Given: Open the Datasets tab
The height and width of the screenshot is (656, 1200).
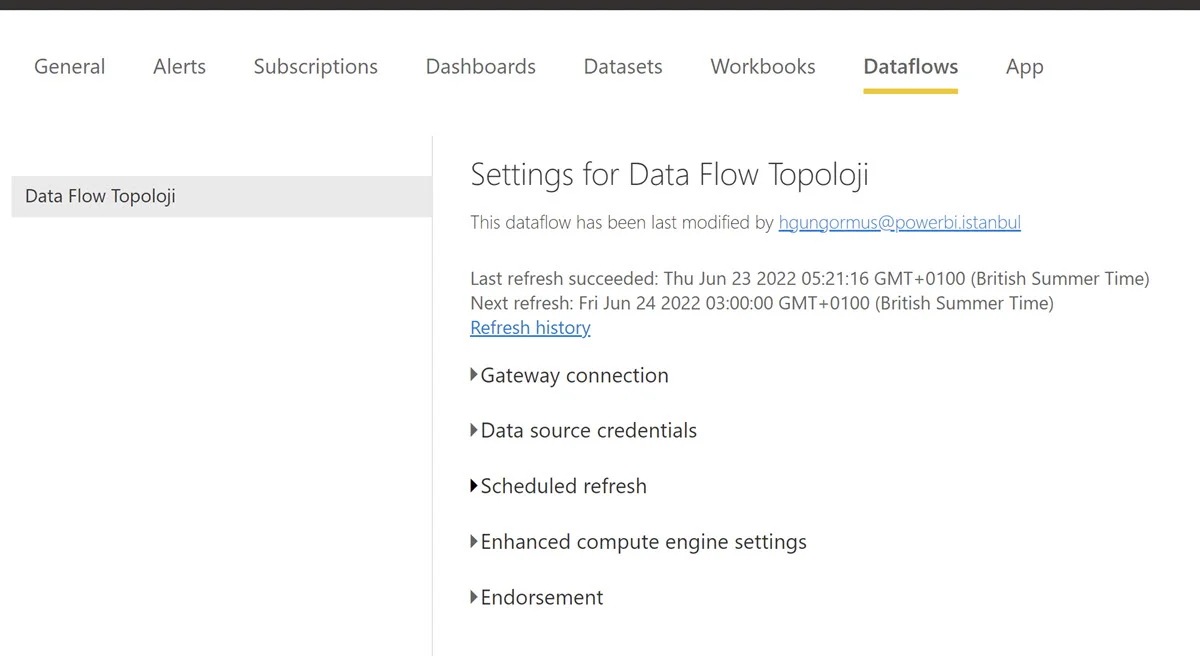Looking at the screenshot, I should (623, 67).
